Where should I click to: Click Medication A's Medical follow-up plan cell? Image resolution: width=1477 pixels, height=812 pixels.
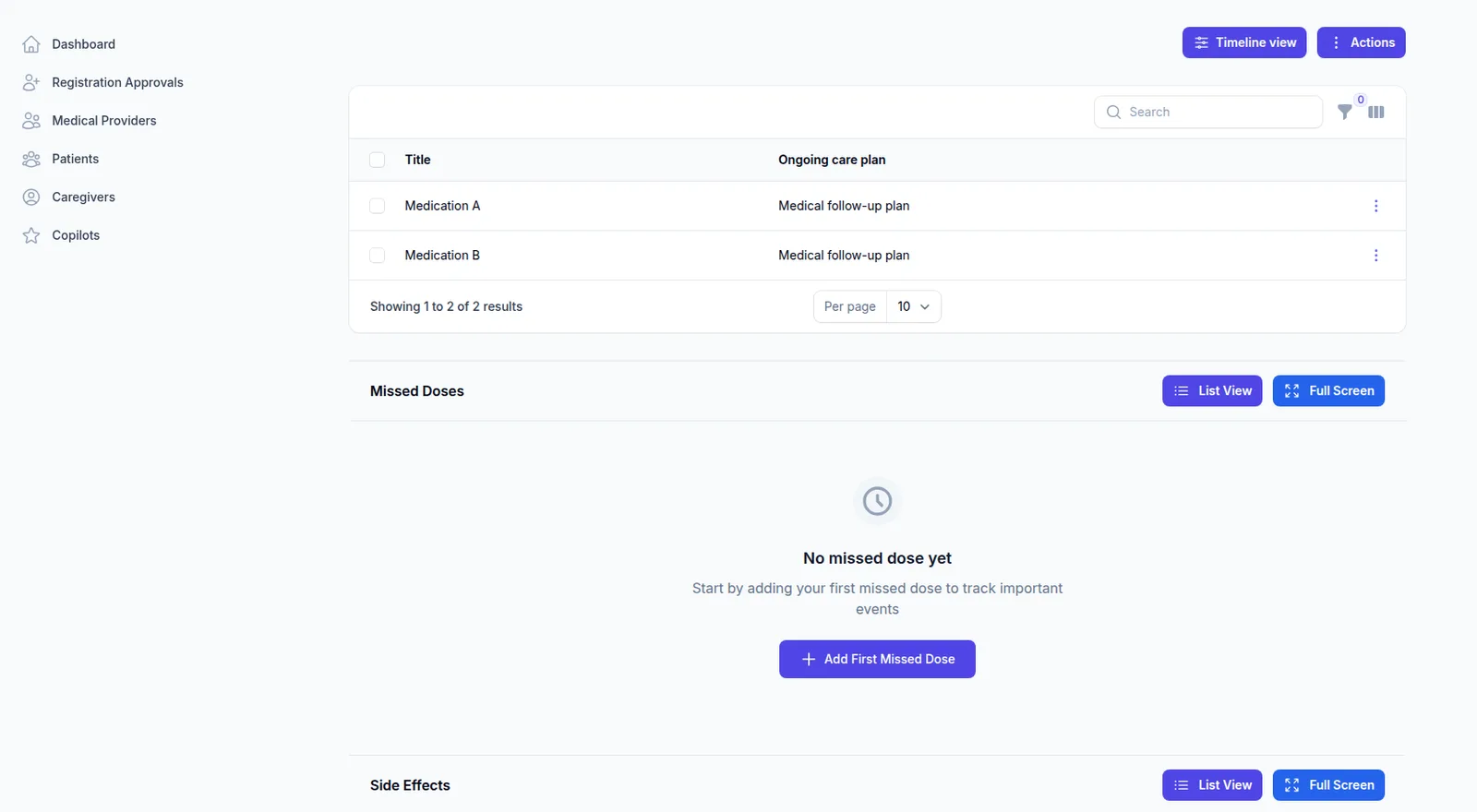tap(844, 206)
